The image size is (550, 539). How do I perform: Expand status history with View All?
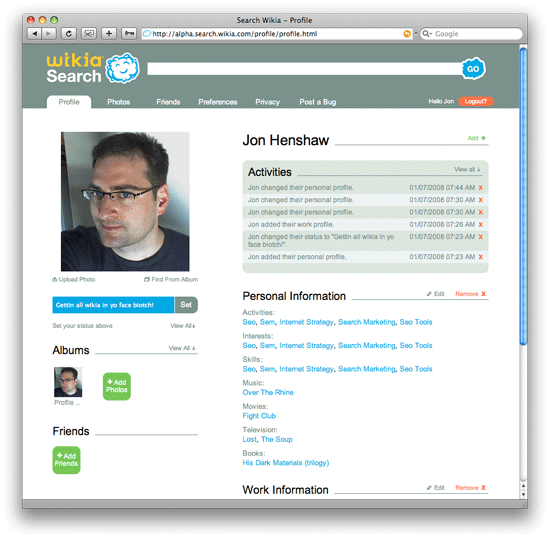pyautogui.click(x=182, y=326)
